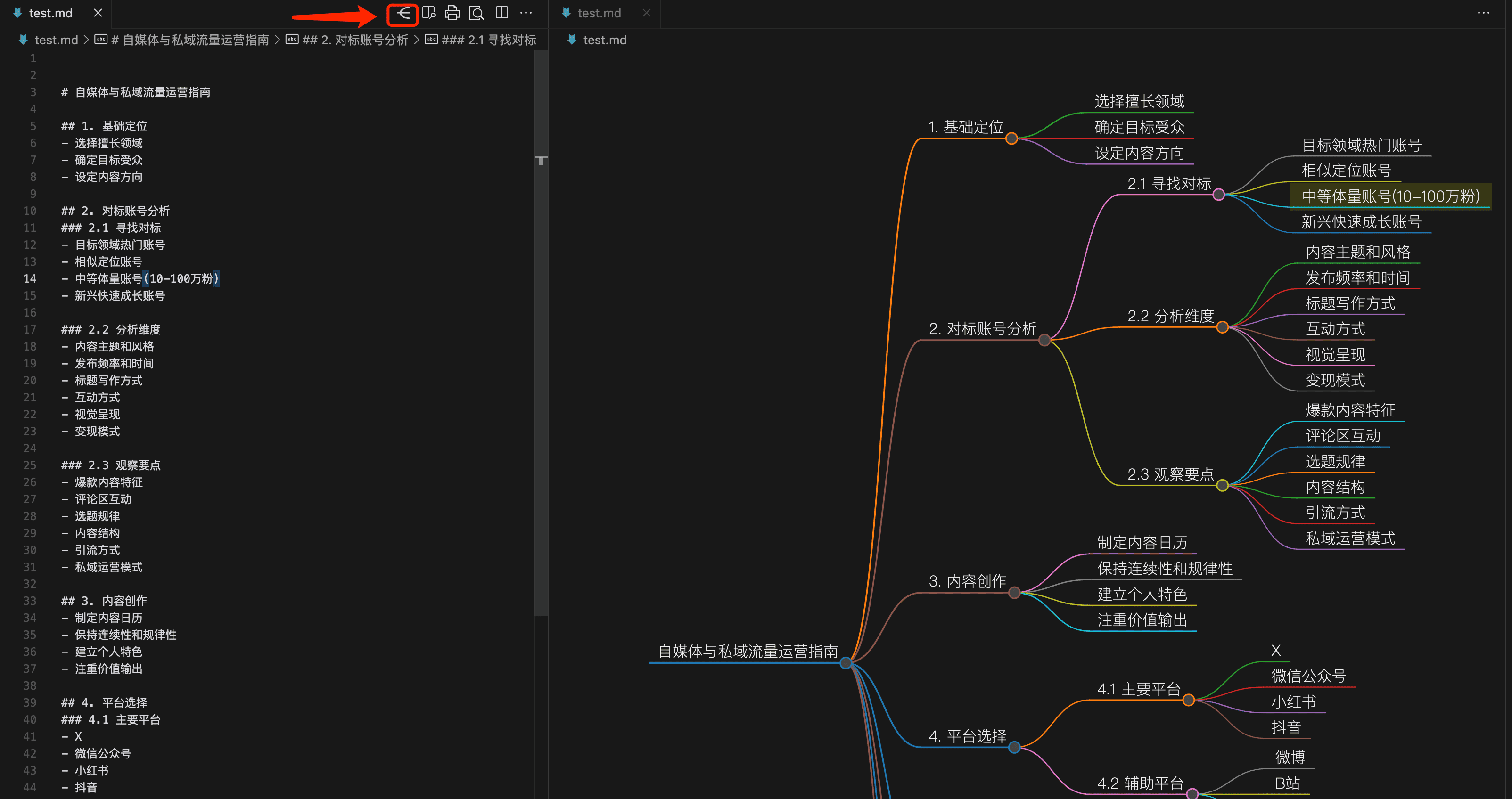Click mindmap leaf '设定内容方向'
The height and width of the screenshot is (799, 1512).
(1139, 153)
